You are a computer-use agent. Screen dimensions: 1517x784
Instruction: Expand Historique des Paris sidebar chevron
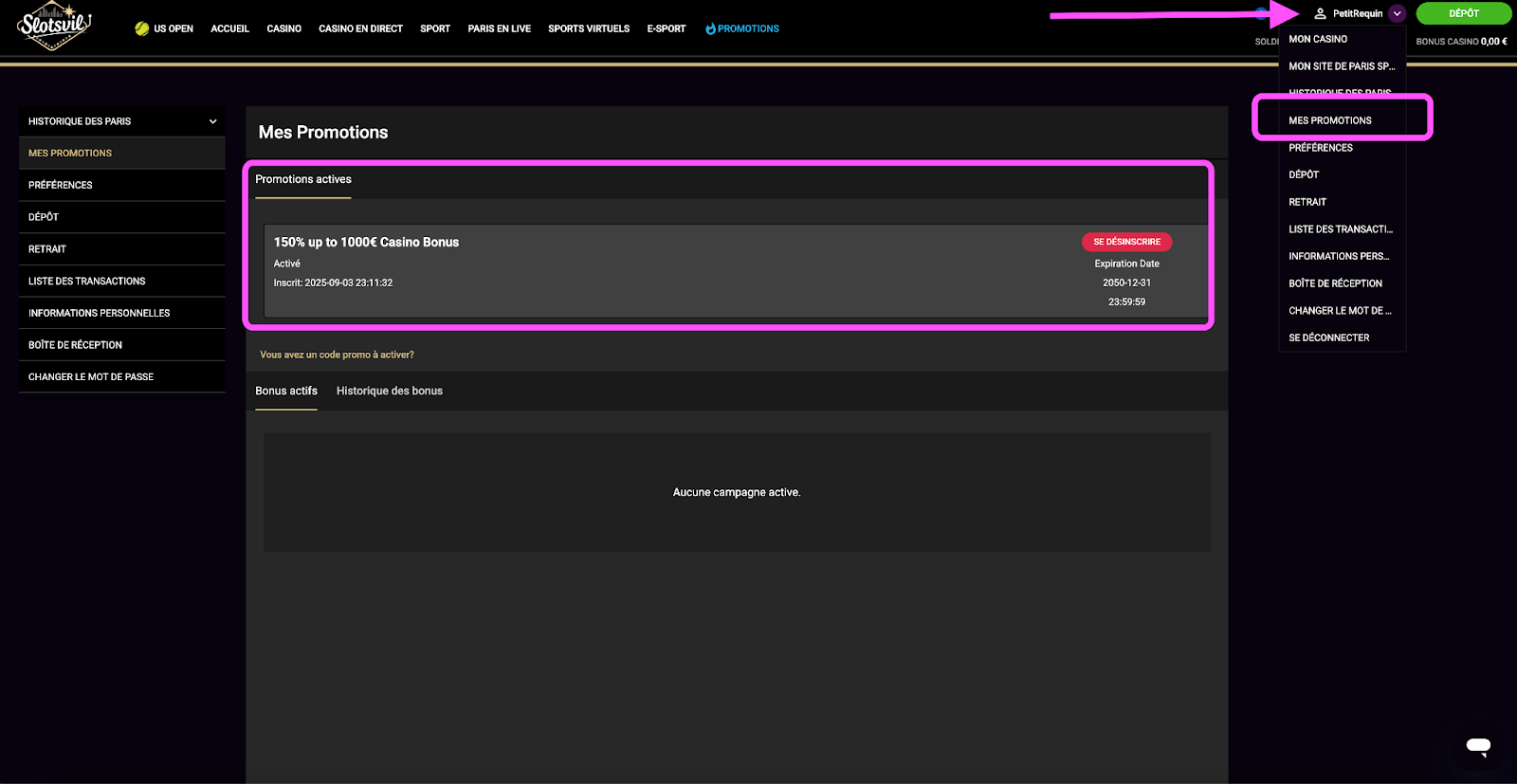coord(212,121)
